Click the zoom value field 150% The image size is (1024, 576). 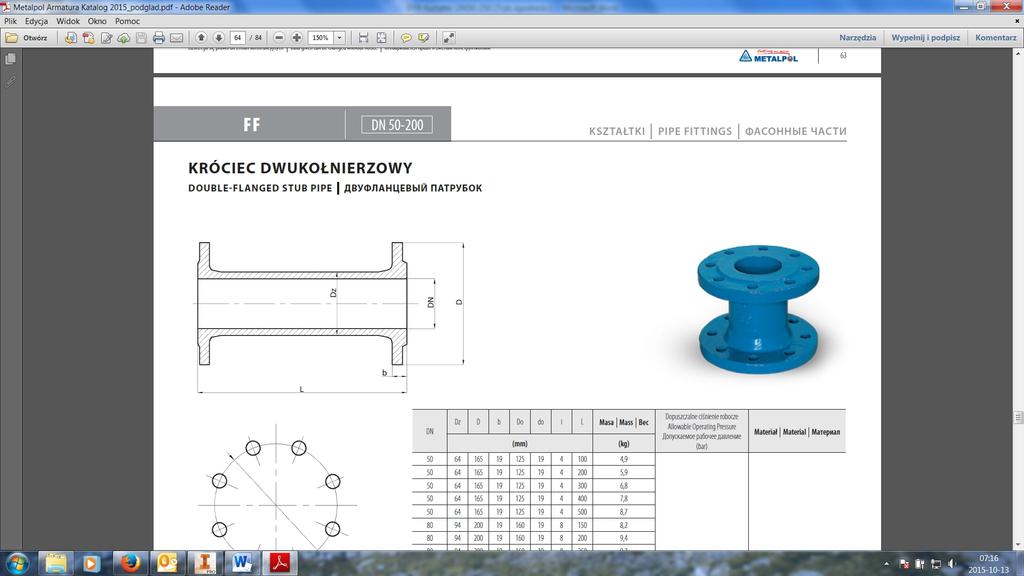click(x=321, y=38)
